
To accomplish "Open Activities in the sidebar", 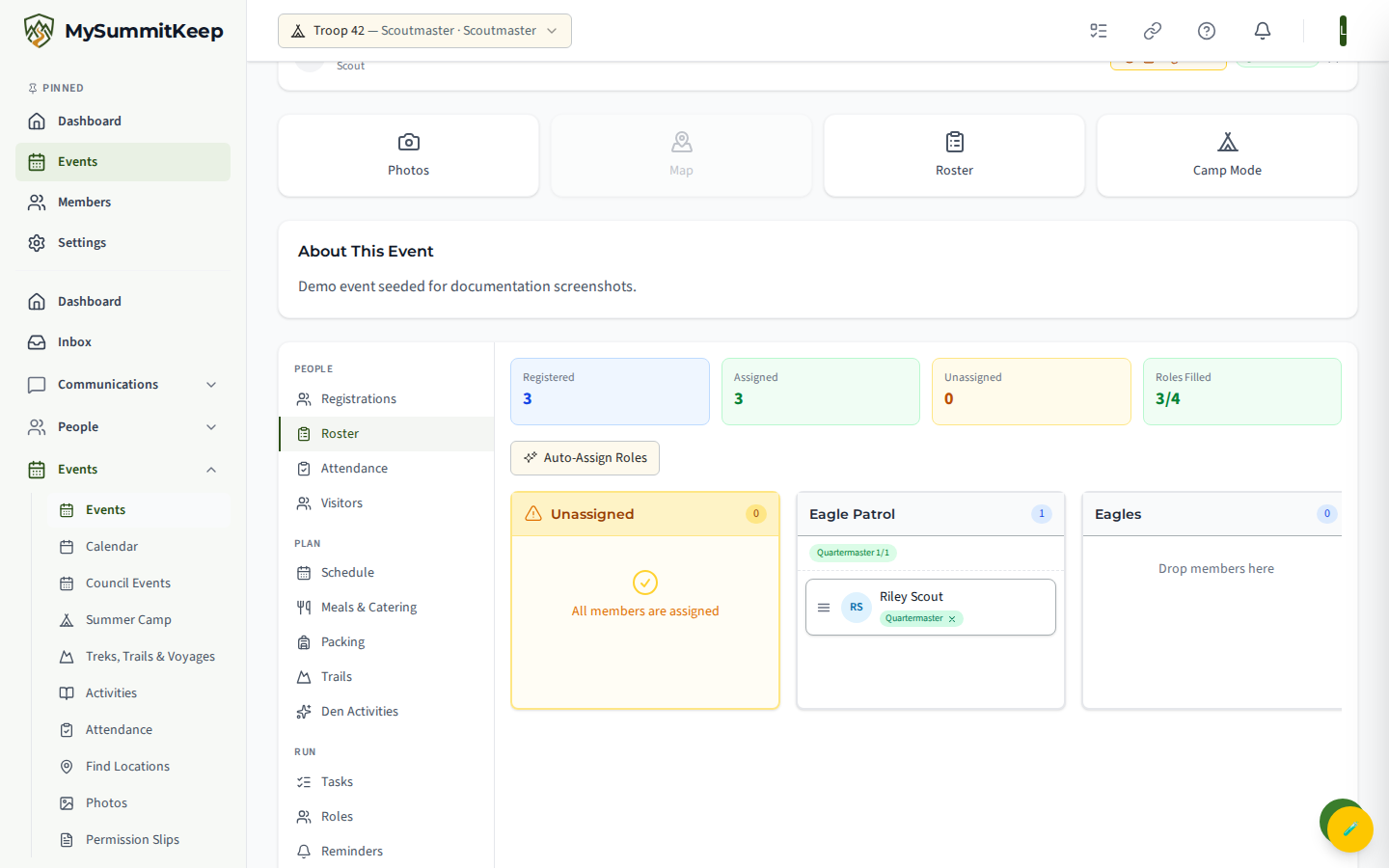I will point(139,693).
